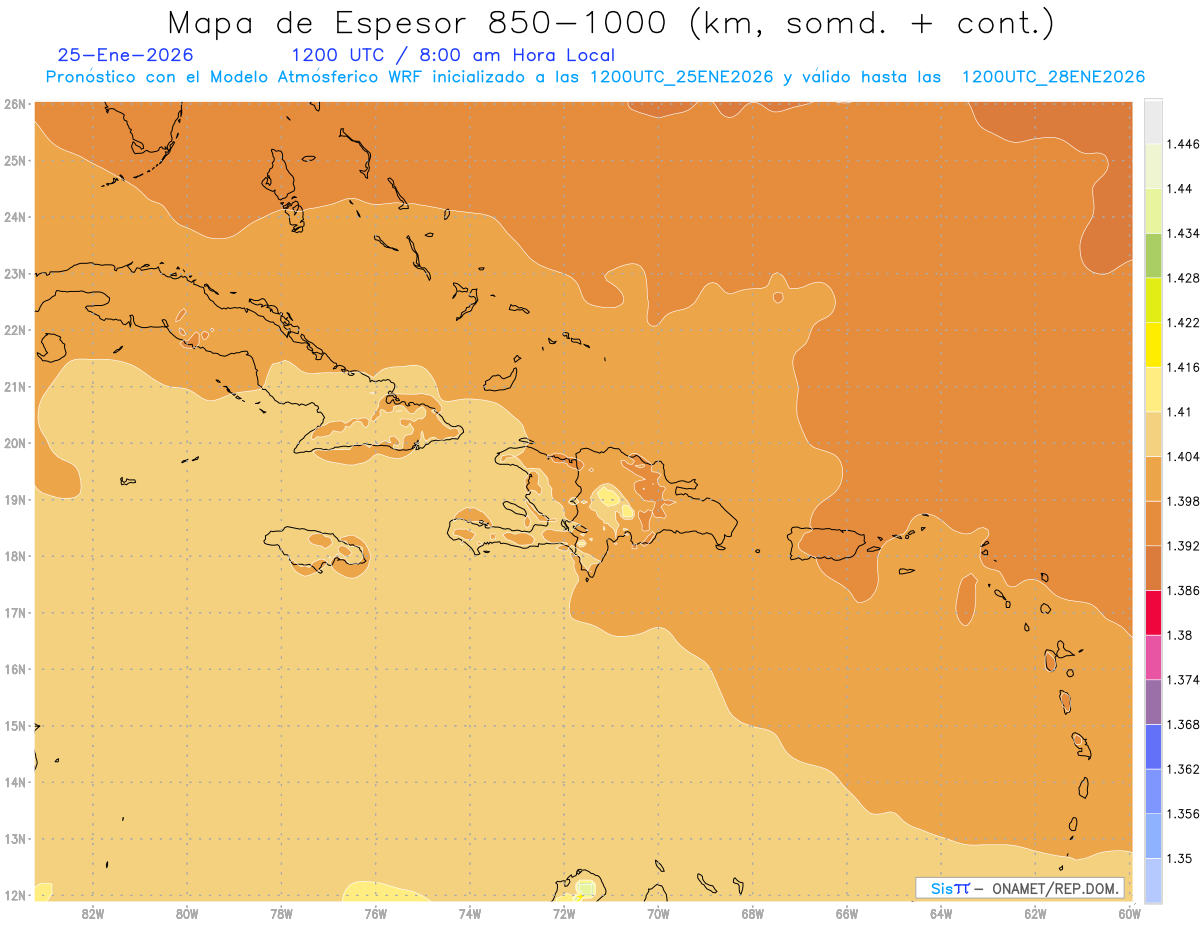The height and width of the screenshot is (927, 1200).
Task: Click the "74W" longitude label
Action: [469, 913]
